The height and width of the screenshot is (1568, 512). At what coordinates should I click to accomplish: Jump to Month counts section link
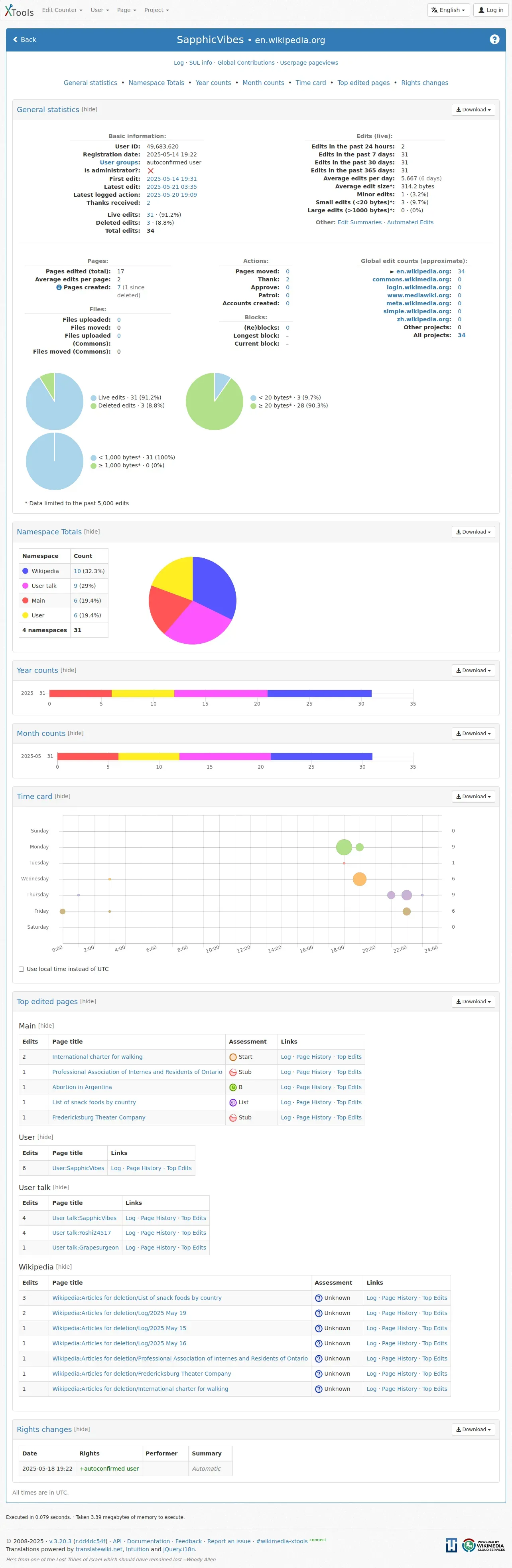(x=263, y=83)
